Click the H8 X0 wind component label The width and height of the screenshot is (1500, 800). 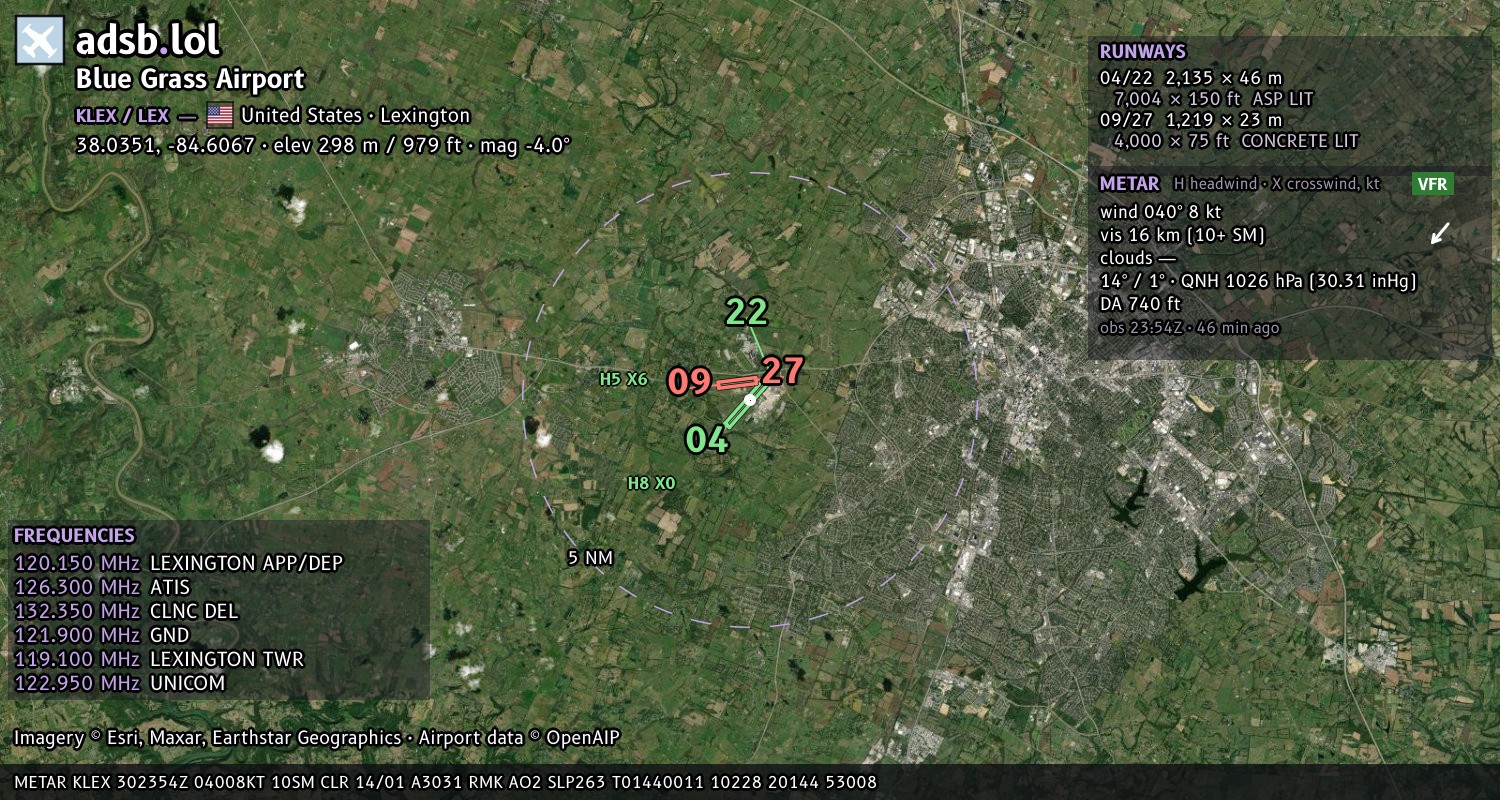pyautogui.click(x=652, y=483)
